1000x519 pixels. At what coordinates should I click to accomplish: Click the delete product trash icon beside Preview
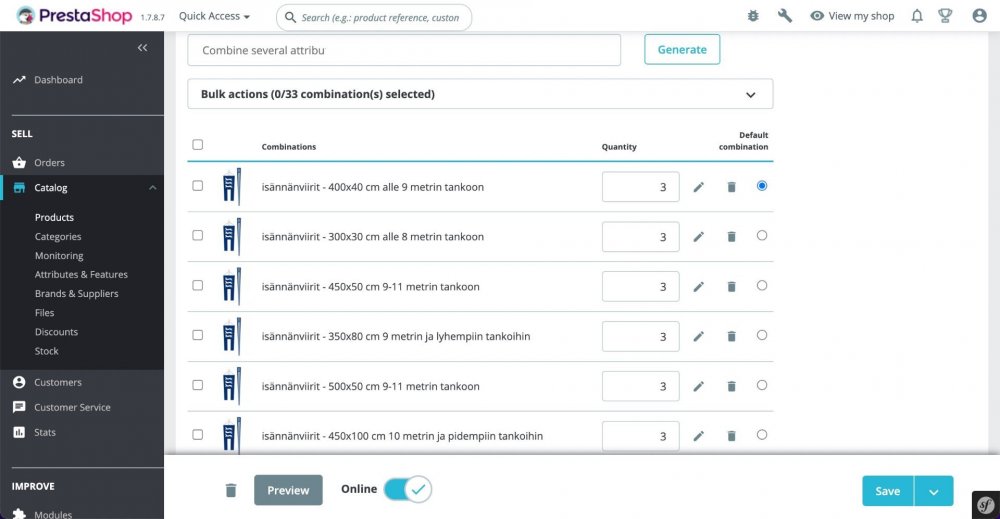tap(231, 490)
